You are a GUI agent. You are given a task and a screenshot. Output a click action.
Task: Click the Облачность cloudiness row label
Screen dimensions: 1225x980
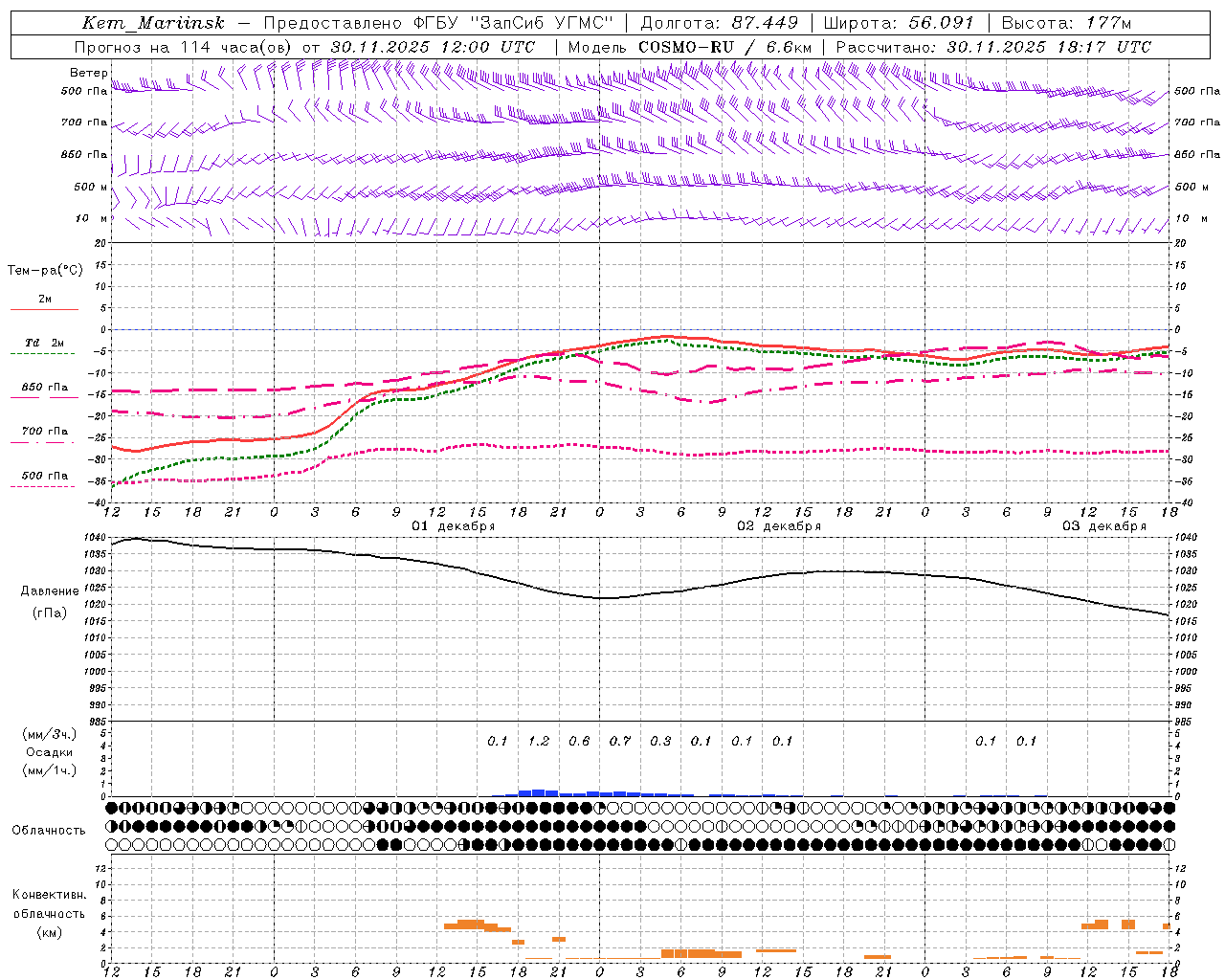(49, 830)
